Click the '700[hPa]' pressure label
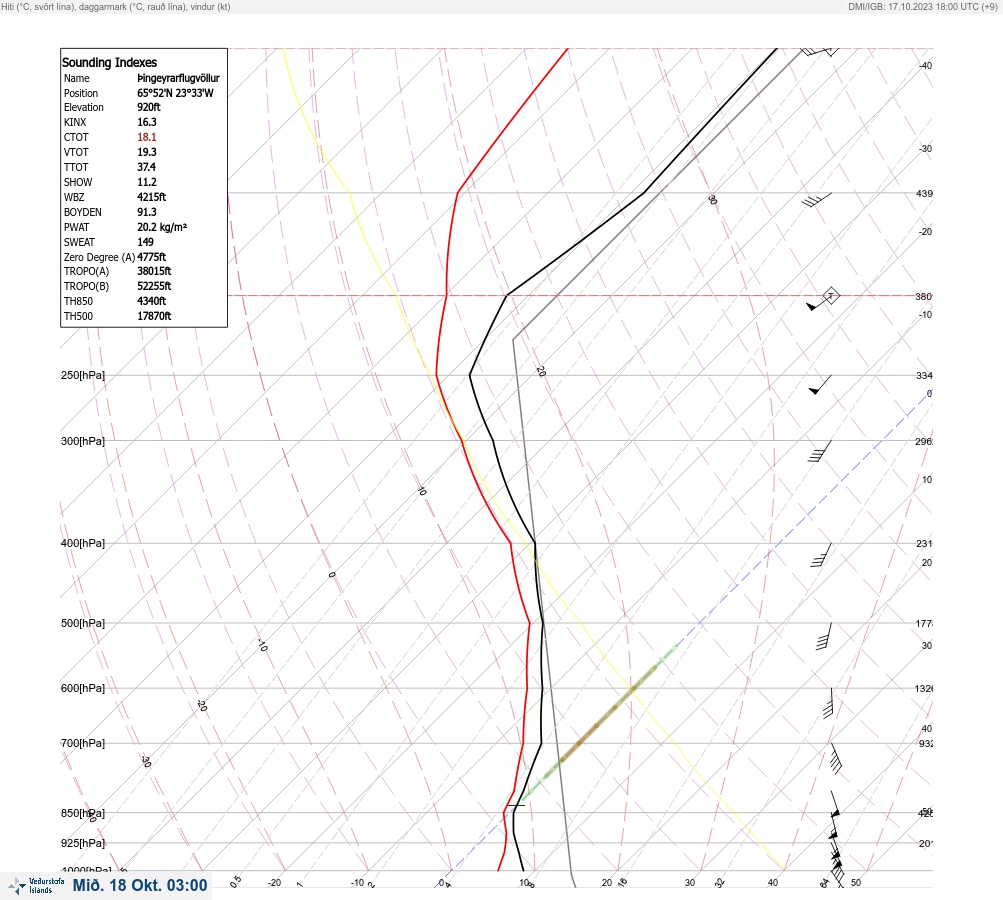The height and width of the screenshot is (900, 1003). 83,743
